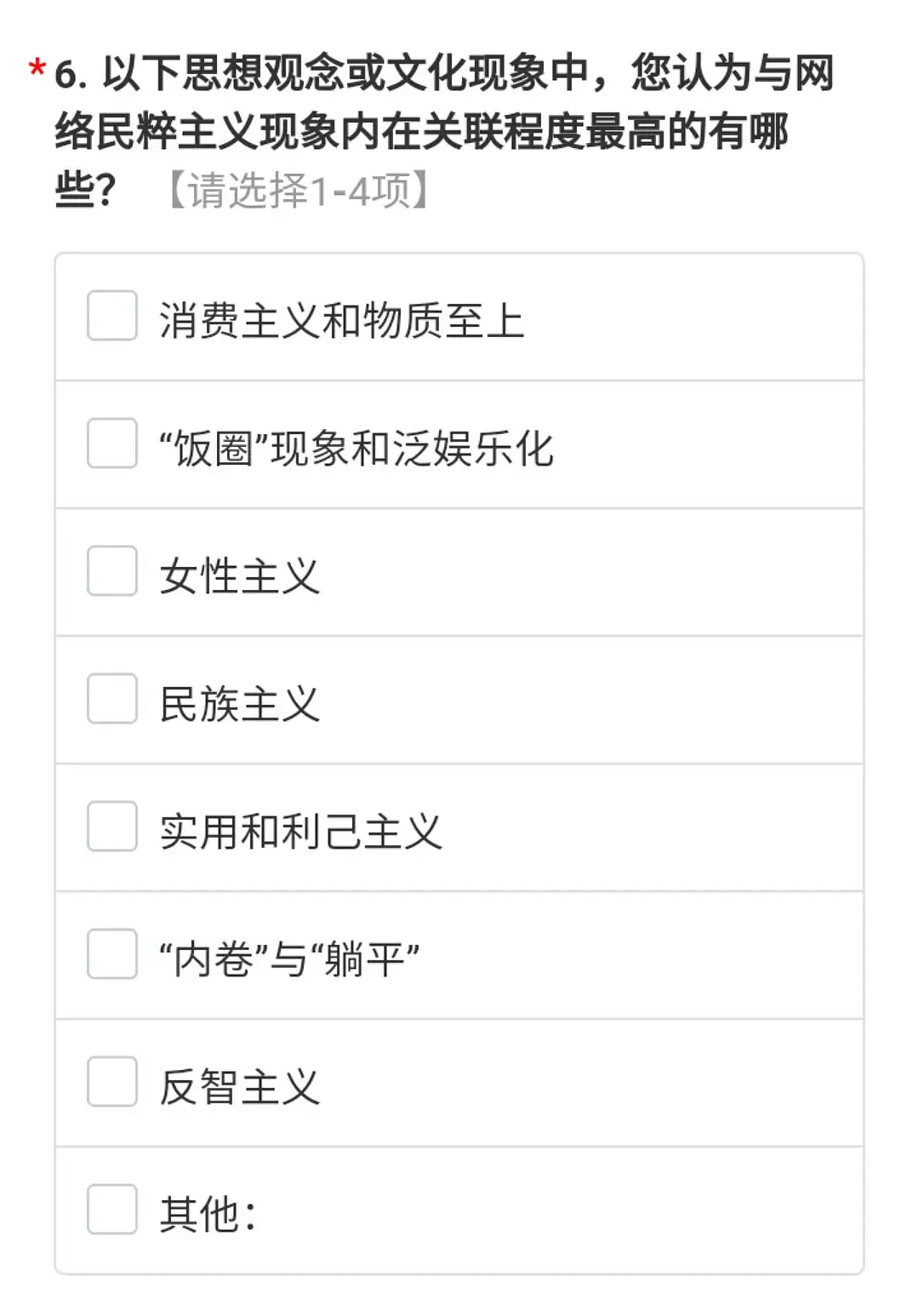This screenshot has height=1316, width=918.
Task: Click the "饭圈"现象和泛娱乐化 label text
Action: pos(356,449)
